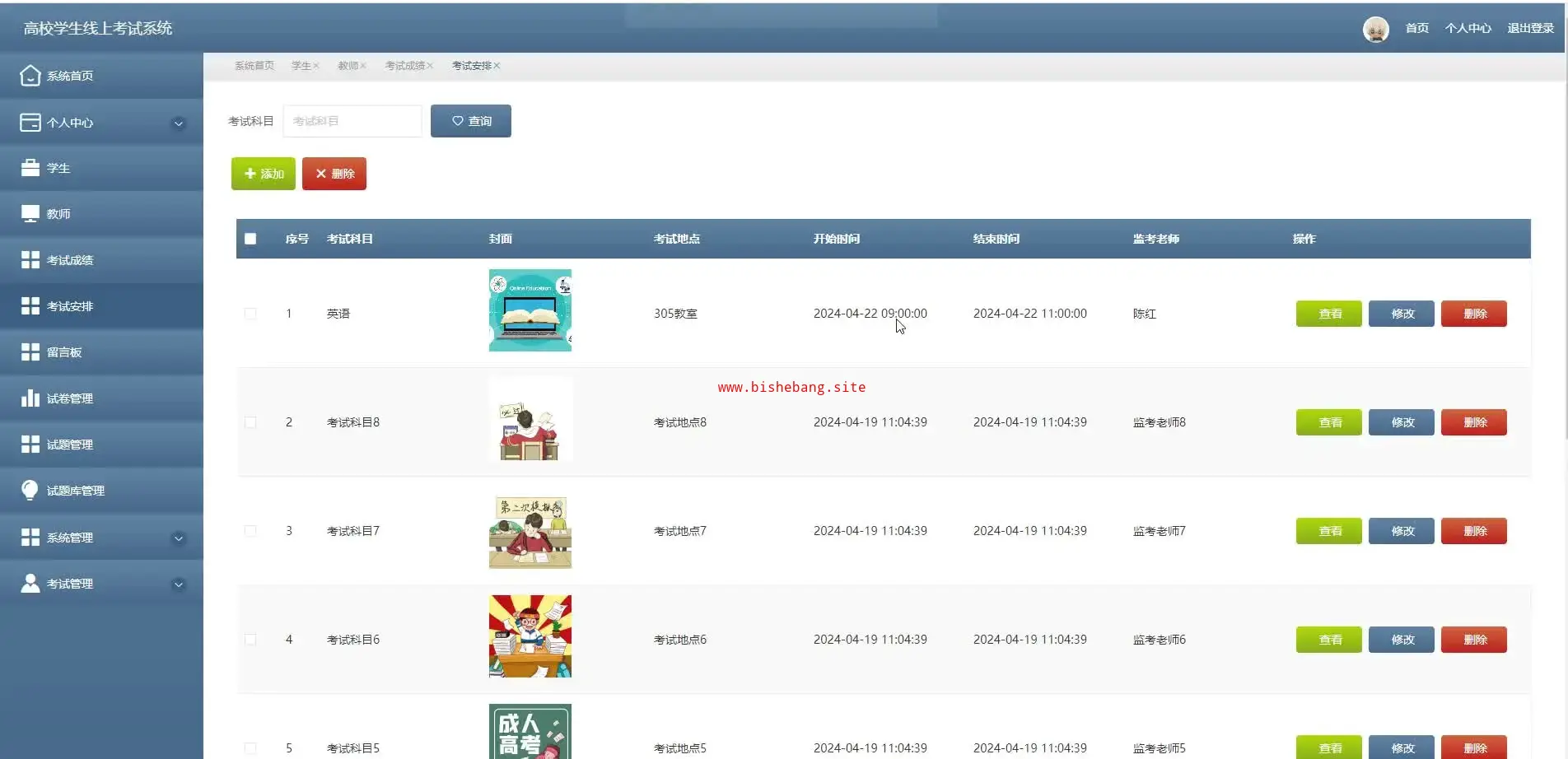Click the grid icon beside 考试成绩

pos(30,260)
